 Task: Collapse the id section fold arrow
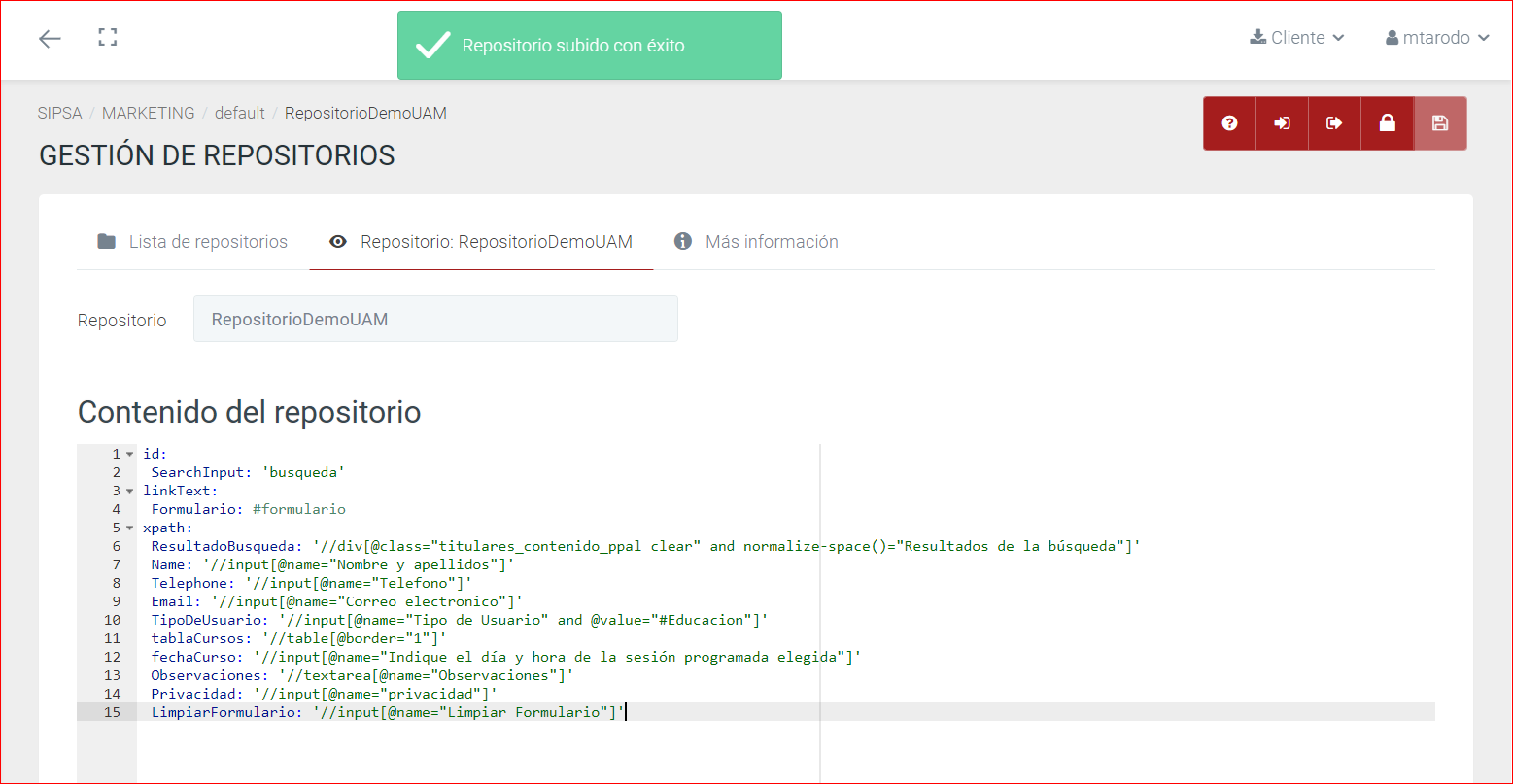point(130,454)
